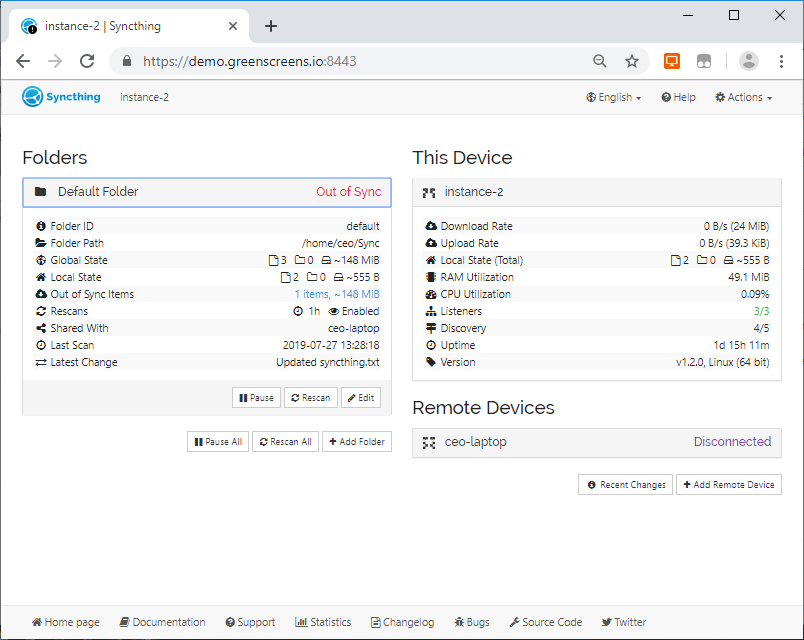Click the Uptime clock icon
The image size is (804, 640).
[x=431, y=345]
